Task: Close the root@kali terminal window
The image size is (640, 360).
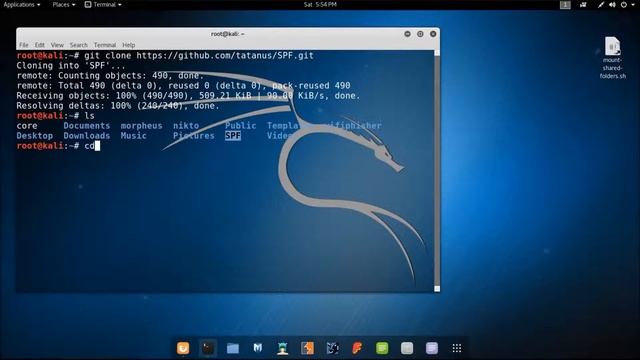Action: click(x=433, y=34)
